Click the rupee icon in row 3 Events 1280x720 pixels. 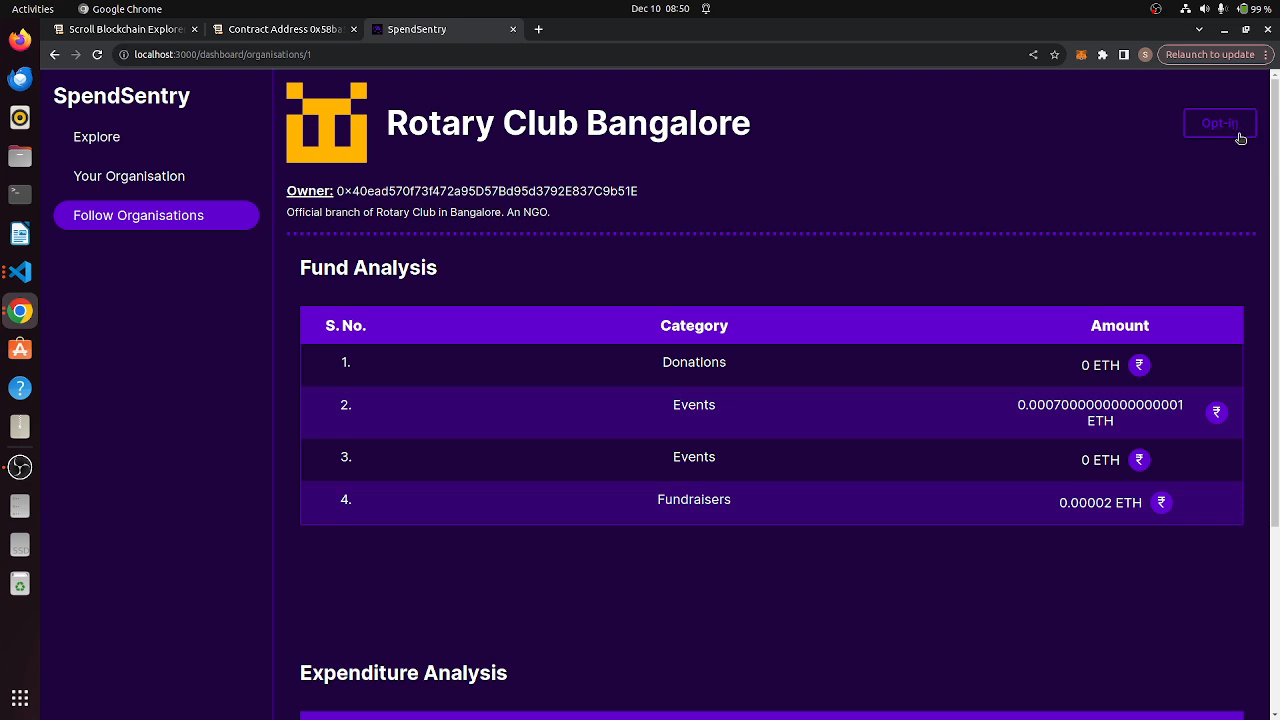[x=1139, y=460]
